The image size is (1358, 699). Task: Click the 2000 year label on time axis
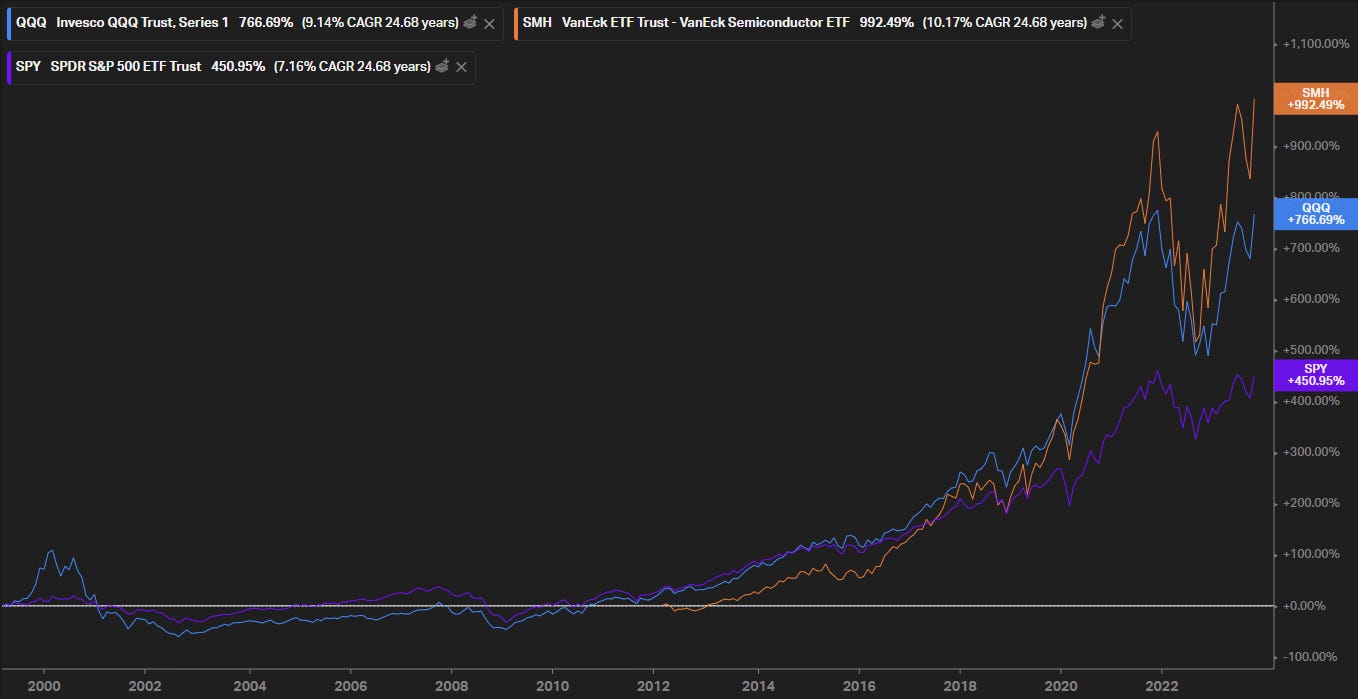43,687
